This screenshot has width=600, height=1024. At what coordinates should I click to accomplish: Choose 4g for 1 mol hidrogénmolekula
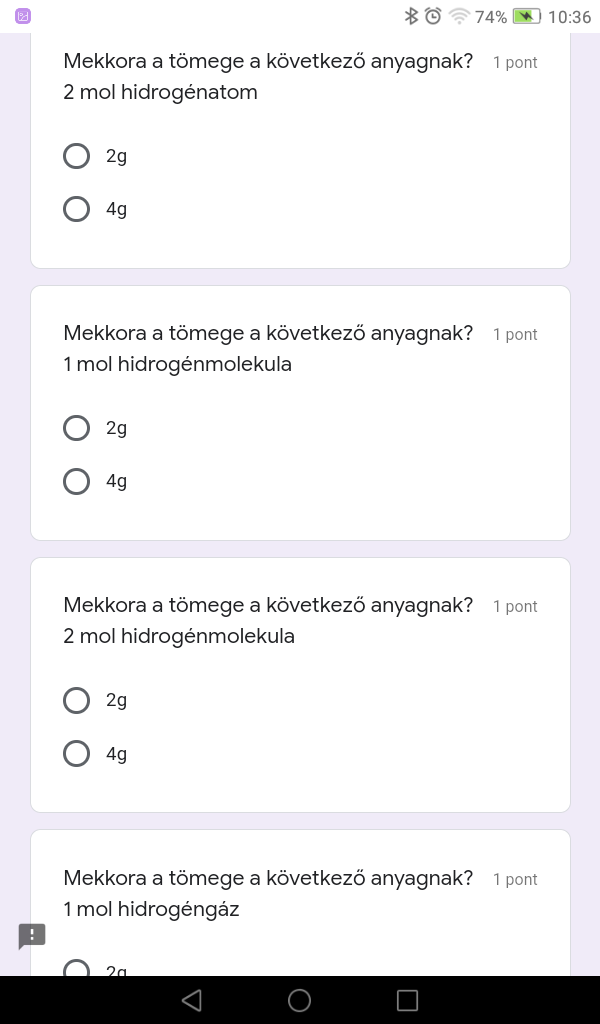click(x=77, y=481)
